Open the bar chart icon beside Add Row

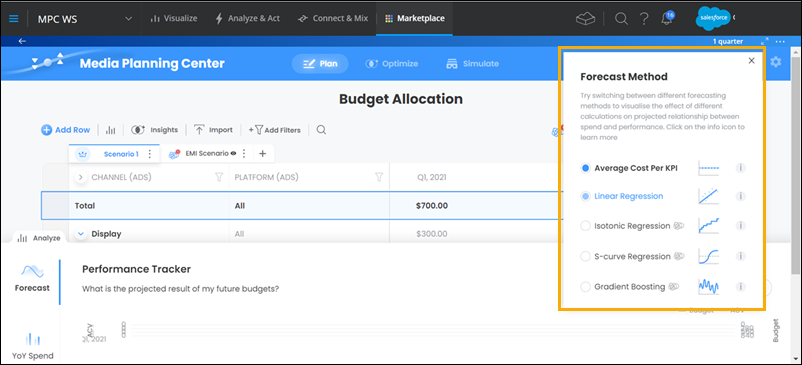coord(110,130)
